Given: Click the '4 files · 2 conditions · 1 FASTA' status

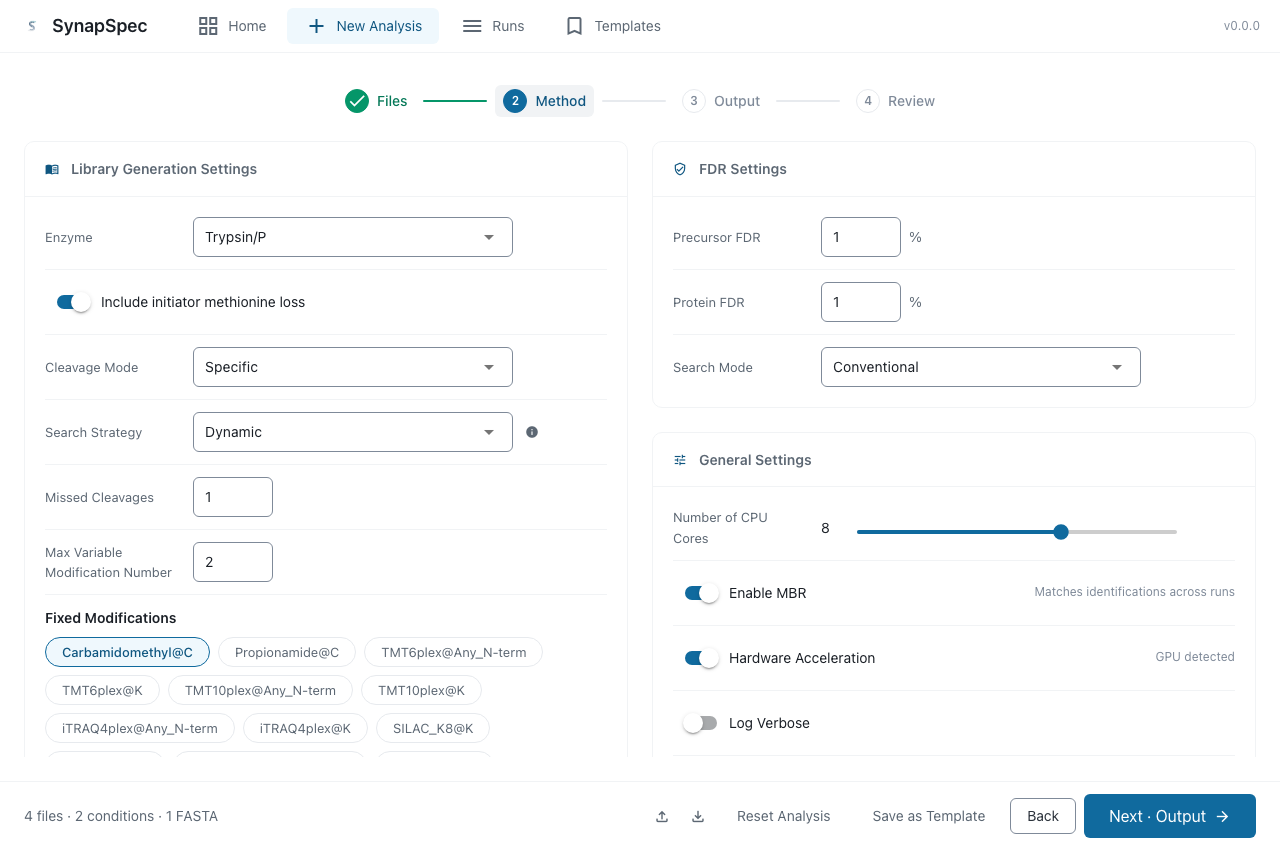Looking at the screenshot, I should click(x=121, y=816).
